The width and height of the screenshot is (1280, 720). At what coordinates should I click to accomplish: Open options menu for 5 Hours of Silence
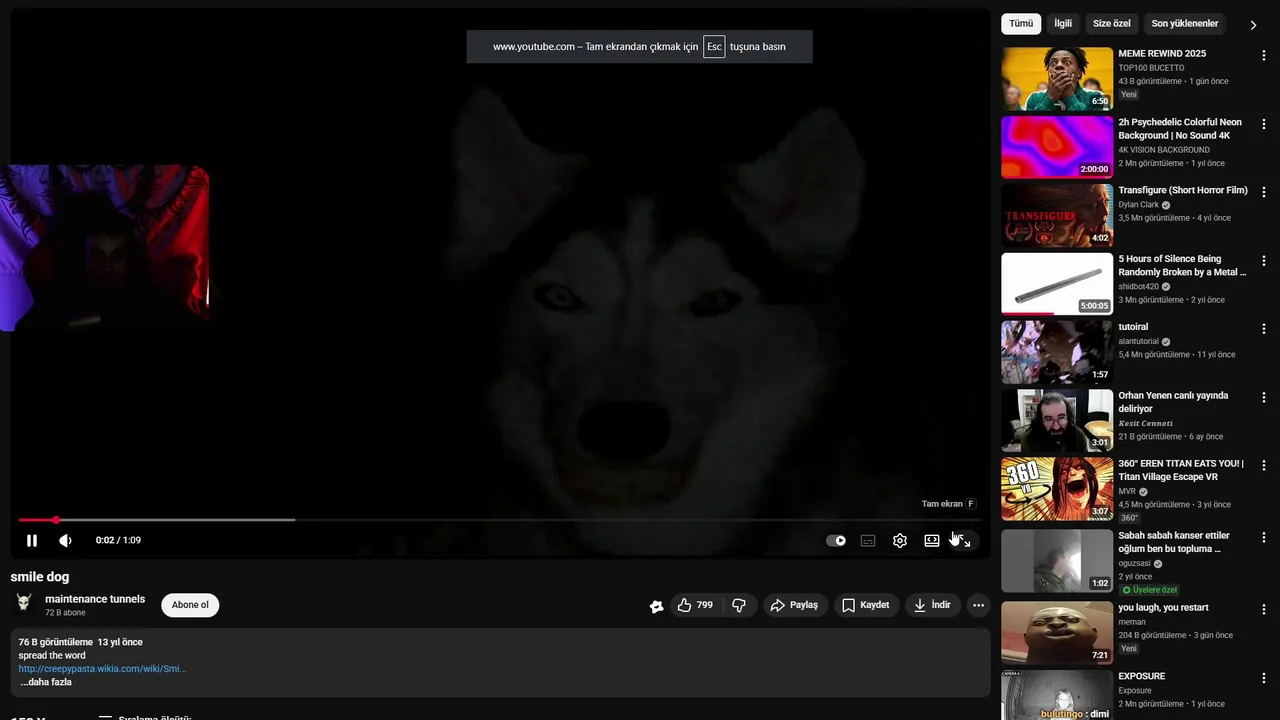tap(1264, 260)
